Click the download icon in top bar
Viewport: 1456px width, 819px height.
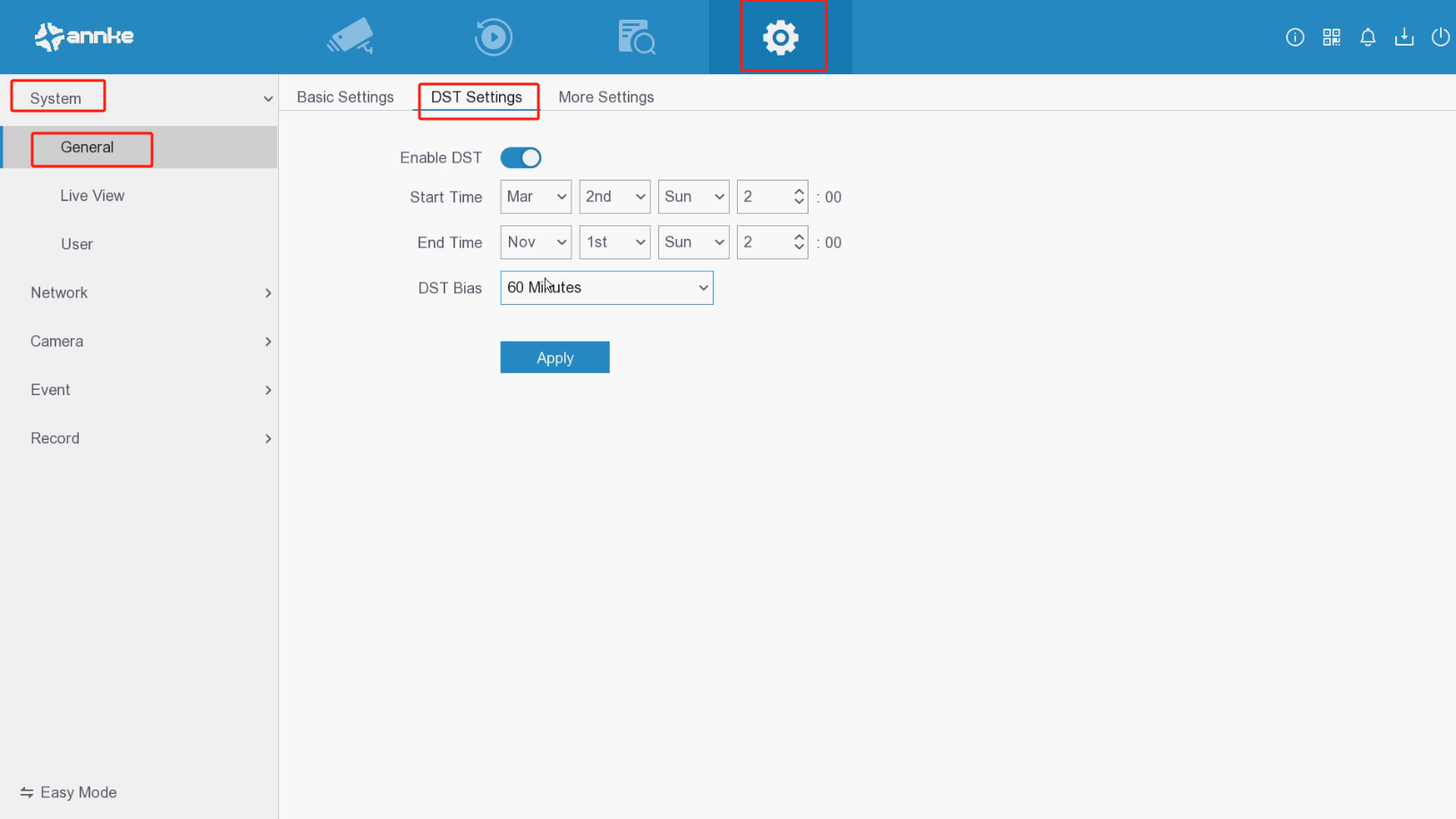pyautogui.click(x=1404, y=37)
